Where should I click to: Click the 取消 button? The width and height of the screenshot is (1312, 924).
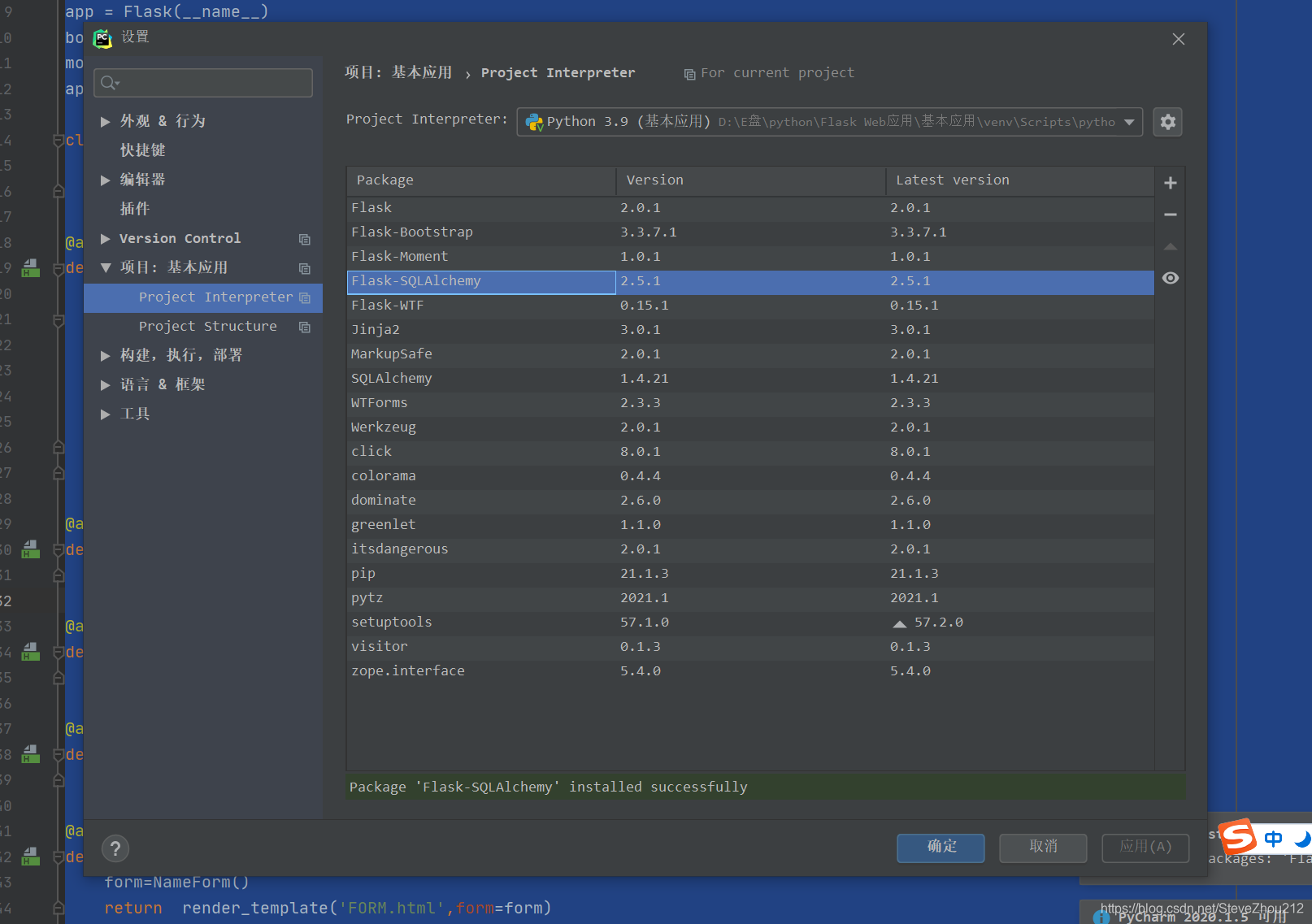[x=1043, y=847]
